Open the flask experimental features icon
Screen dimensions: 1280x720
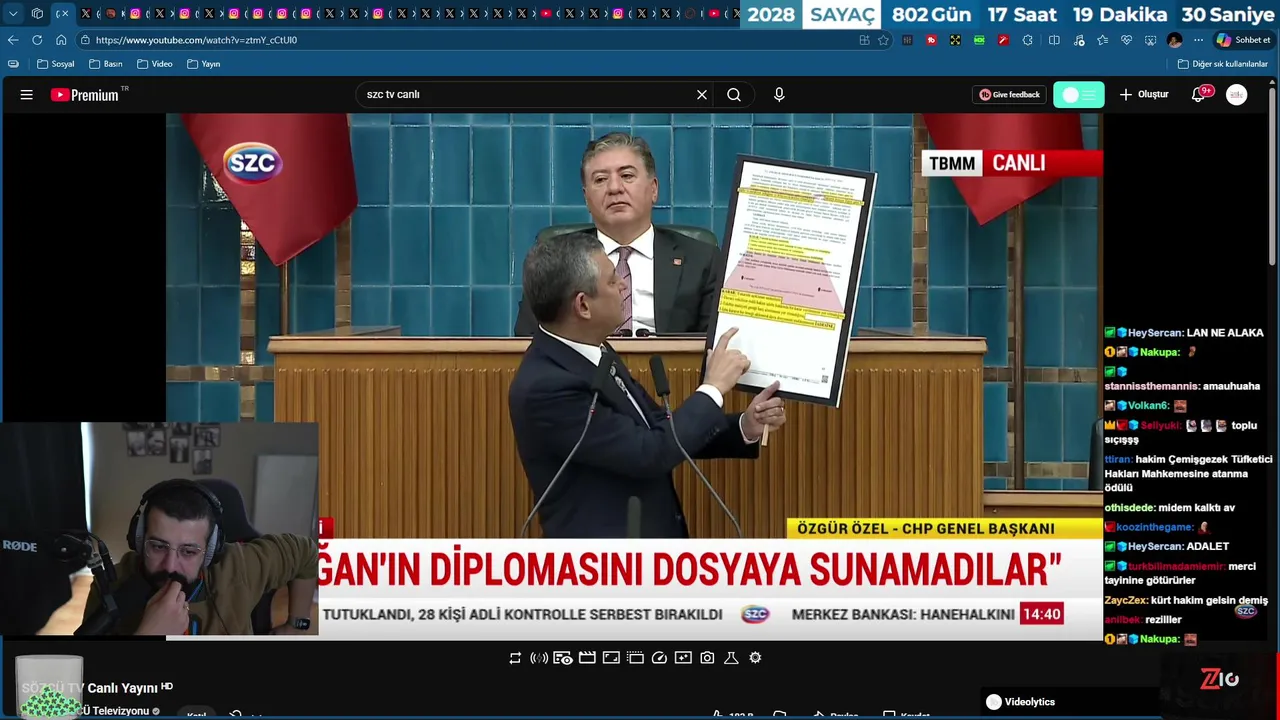pyautogui.click(x=731, y=658)
